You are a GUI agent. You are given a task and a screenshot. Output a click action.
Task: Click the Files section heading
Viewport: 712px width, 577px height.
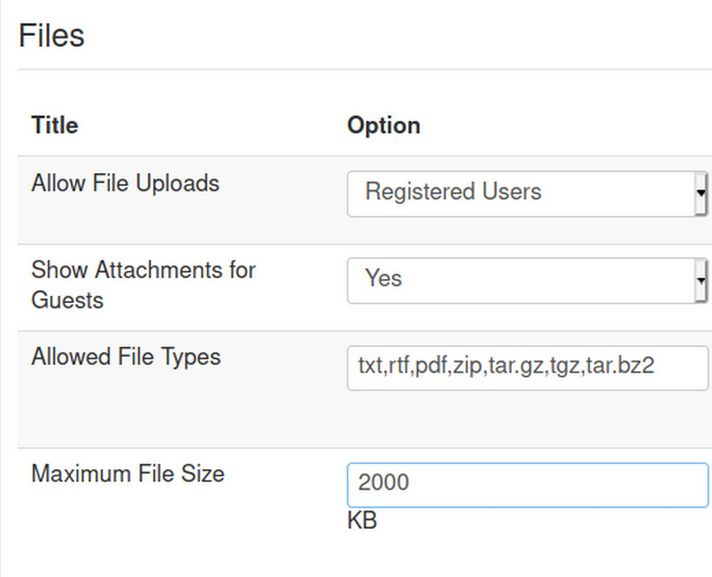pyautogui.click(x=52, y=36)
